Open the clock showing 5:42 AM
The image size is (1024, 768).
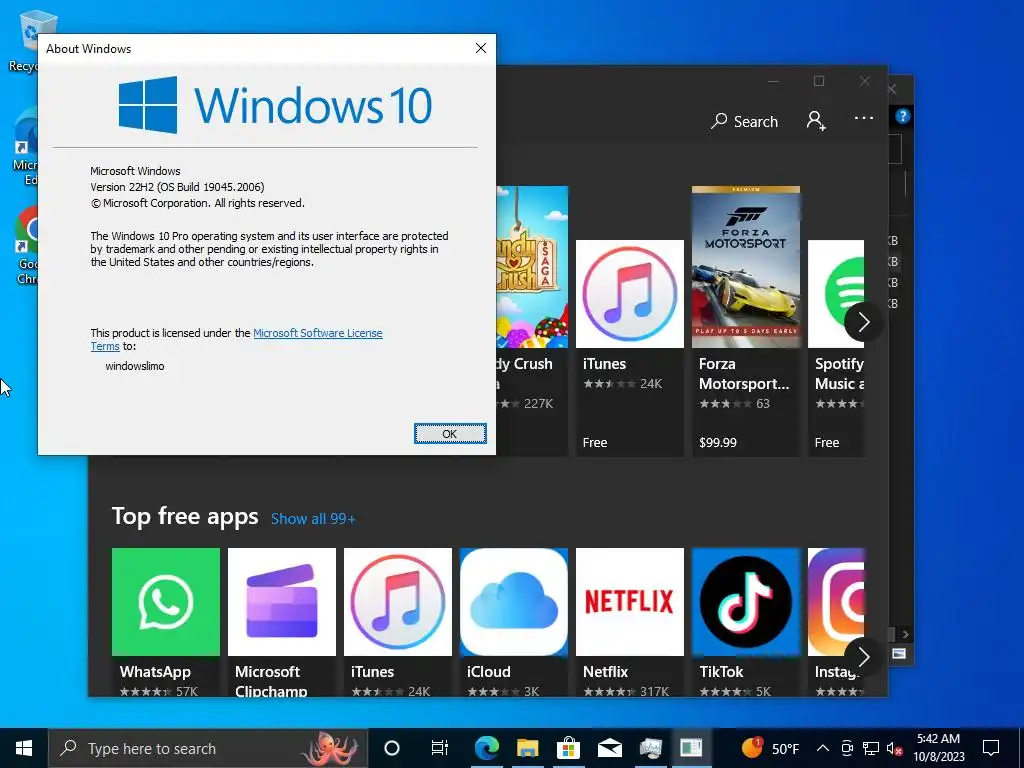938,748
